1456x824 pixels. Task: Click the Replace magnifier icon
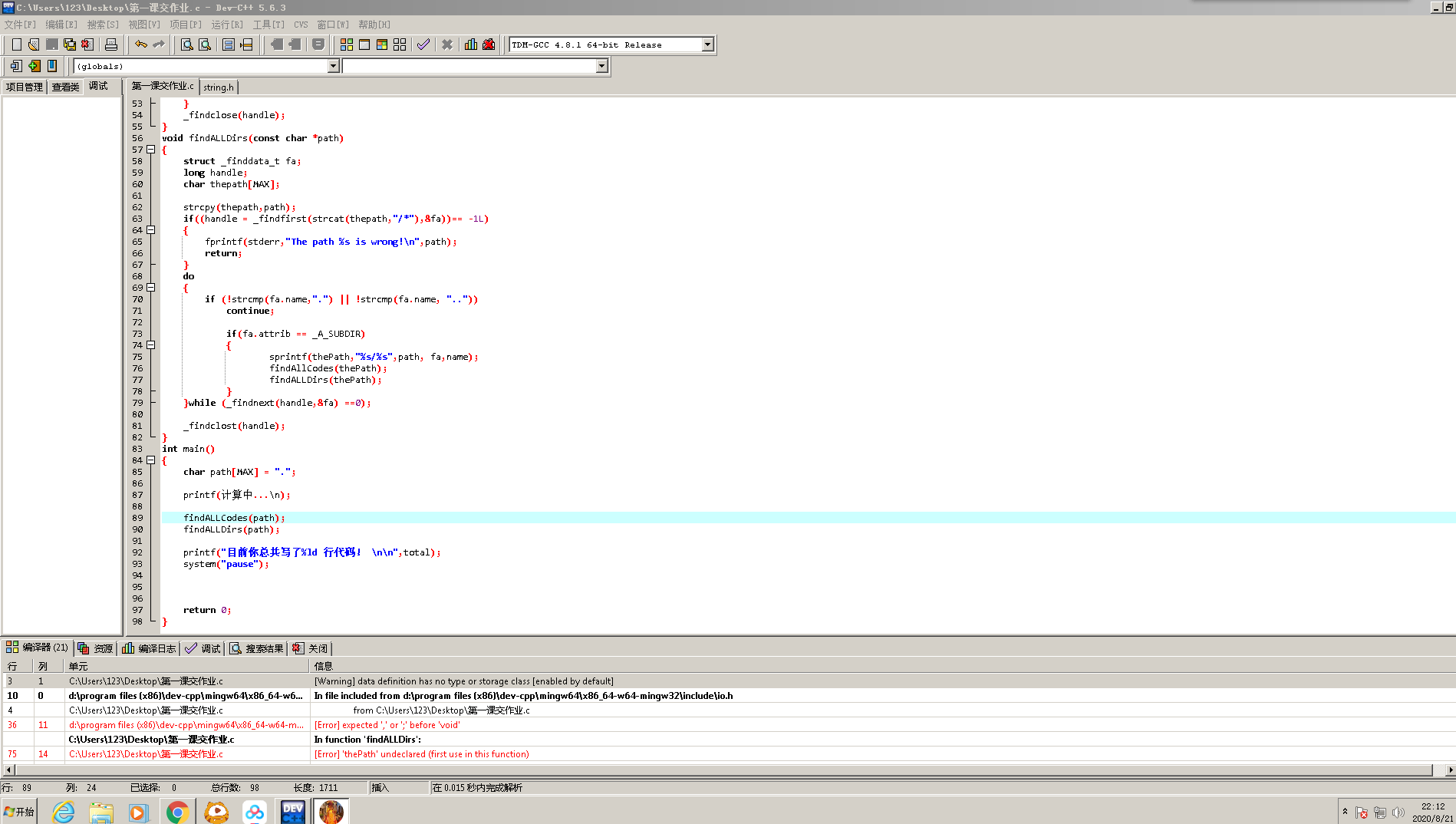[x=205, y=44]
